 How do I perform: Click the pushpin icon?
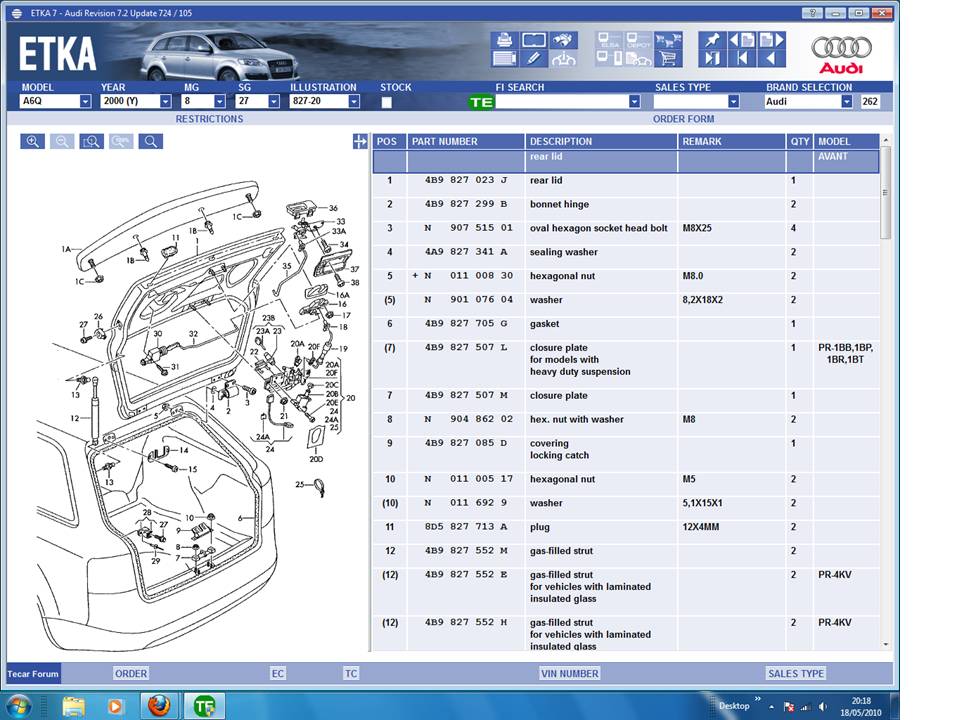tap(712, 40)
